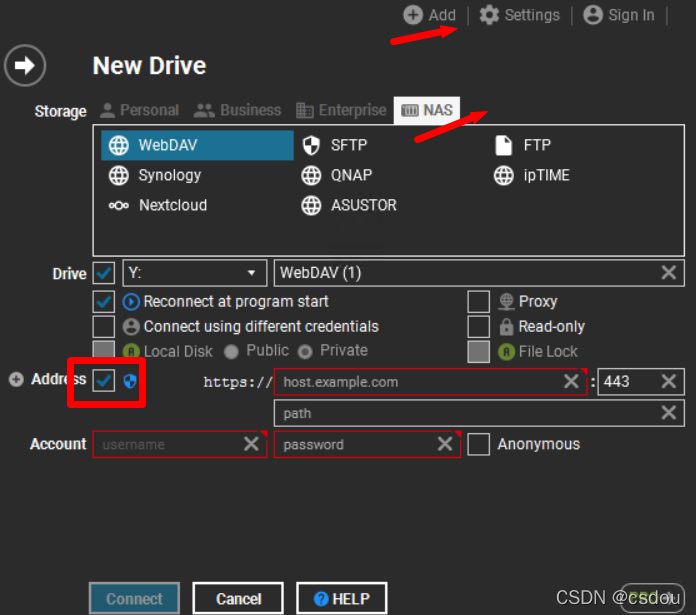Viewport: 696px width, 615px height.
Task: Select ASUSTOR globe icon
Action: pyautogui.click(x=311, y=205)
